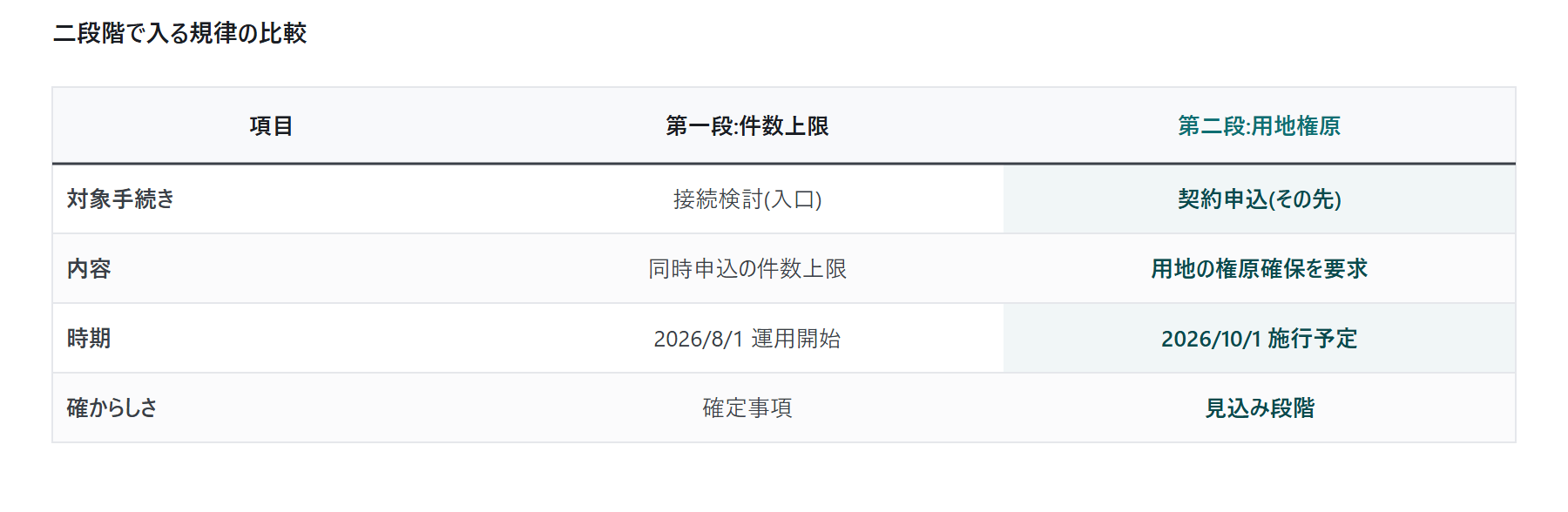Click the 用地の権原確保を要求 cell
This screenshot has height=512, width=1568.
pos(1260,268)
